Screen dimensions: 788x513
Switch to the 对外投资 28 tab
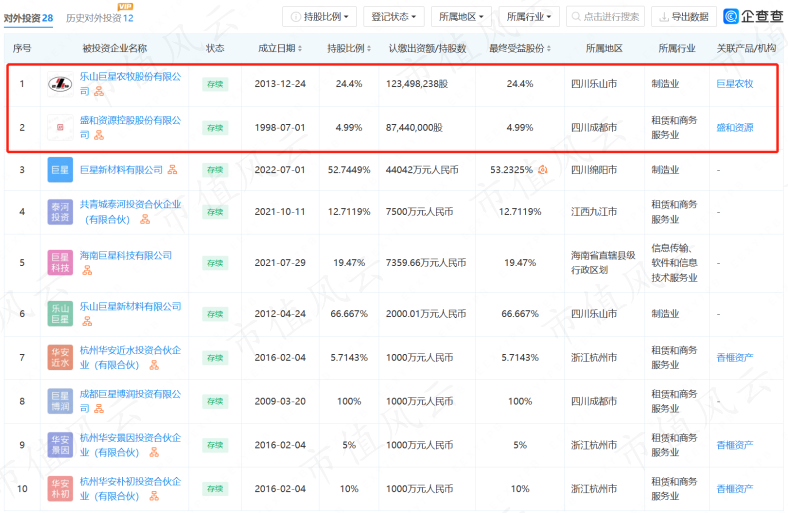(28, 18)
